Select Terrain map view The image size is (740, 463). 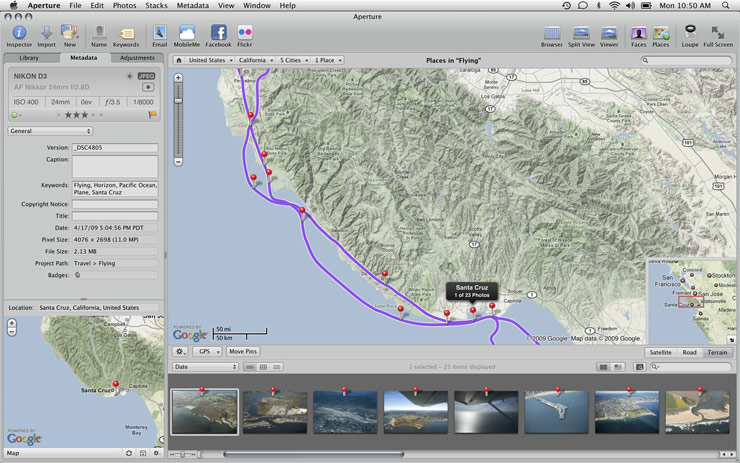[x=718, y=352]
